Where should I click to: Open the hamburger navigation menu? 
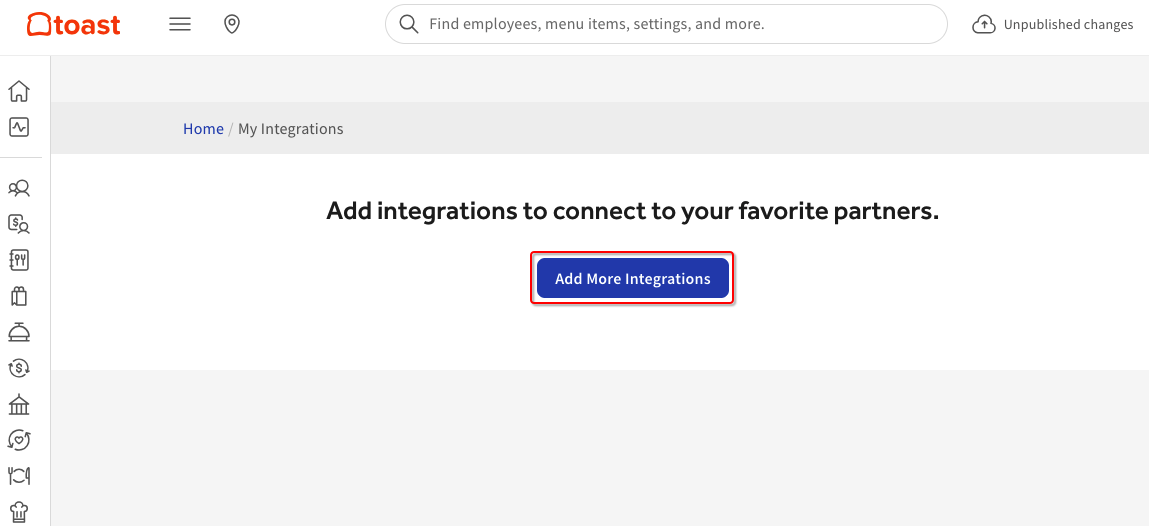(x=180, y=25)
